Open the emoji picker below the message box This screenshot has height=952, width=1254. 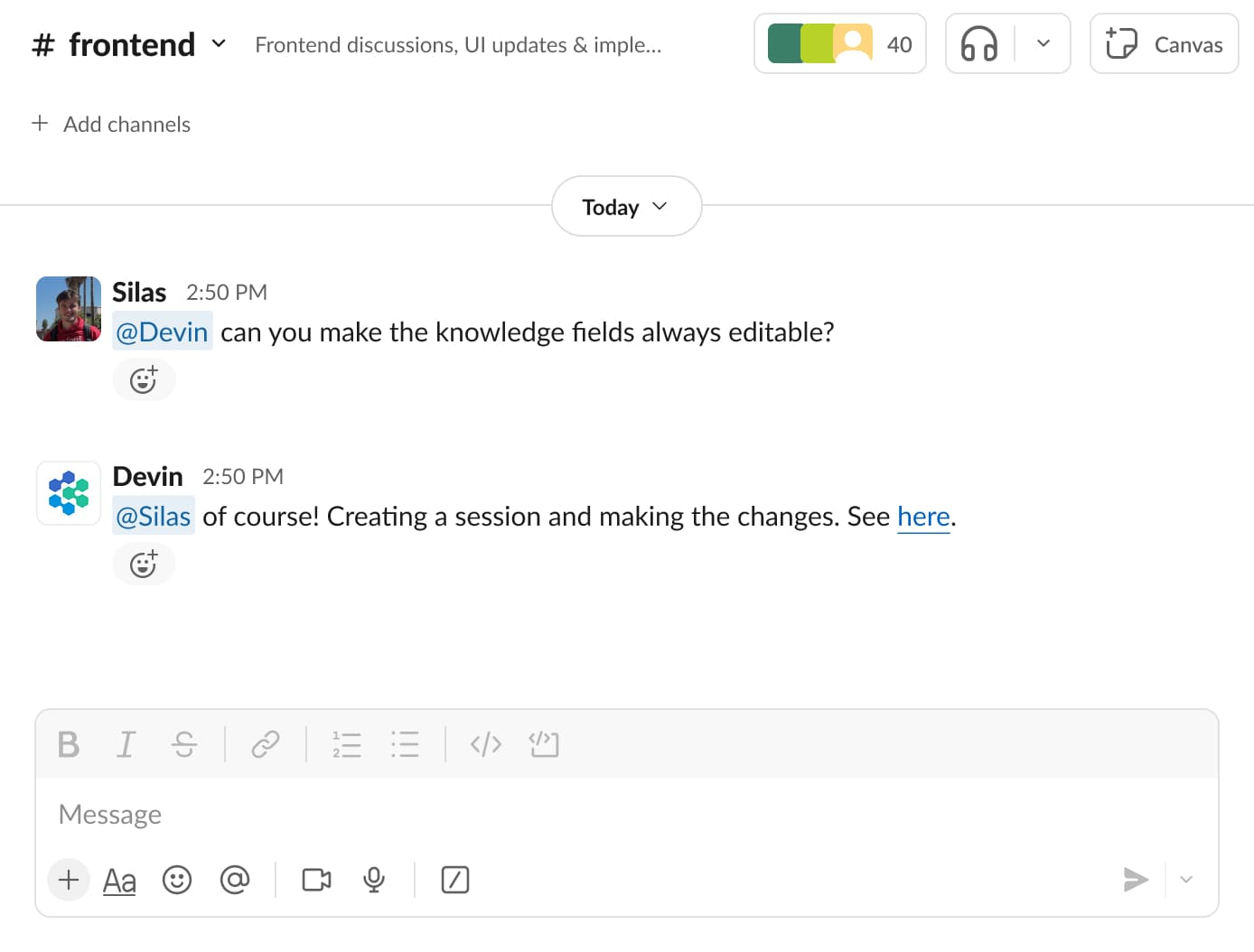pyautogui.click(x=177, y=879)
